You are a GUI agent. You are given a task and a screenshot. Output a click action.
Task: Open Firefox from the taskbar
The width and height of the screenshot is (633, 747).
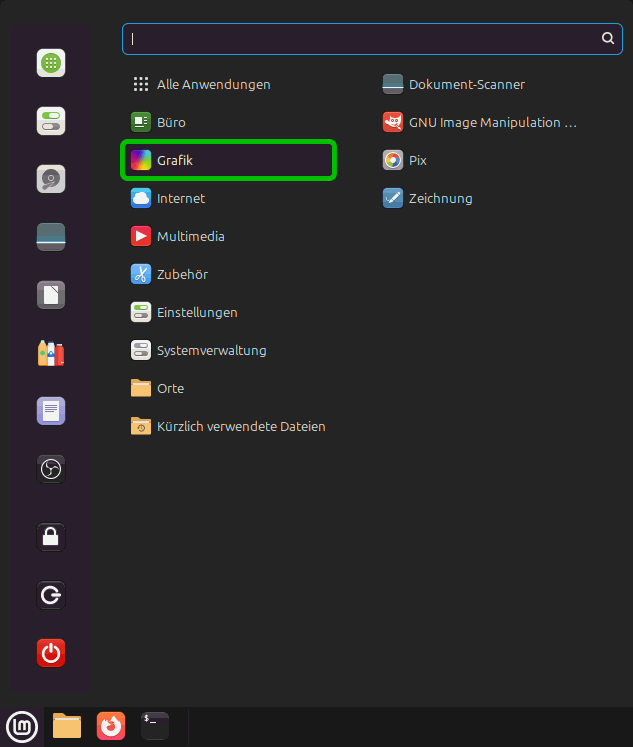click(x=111, y=725)
